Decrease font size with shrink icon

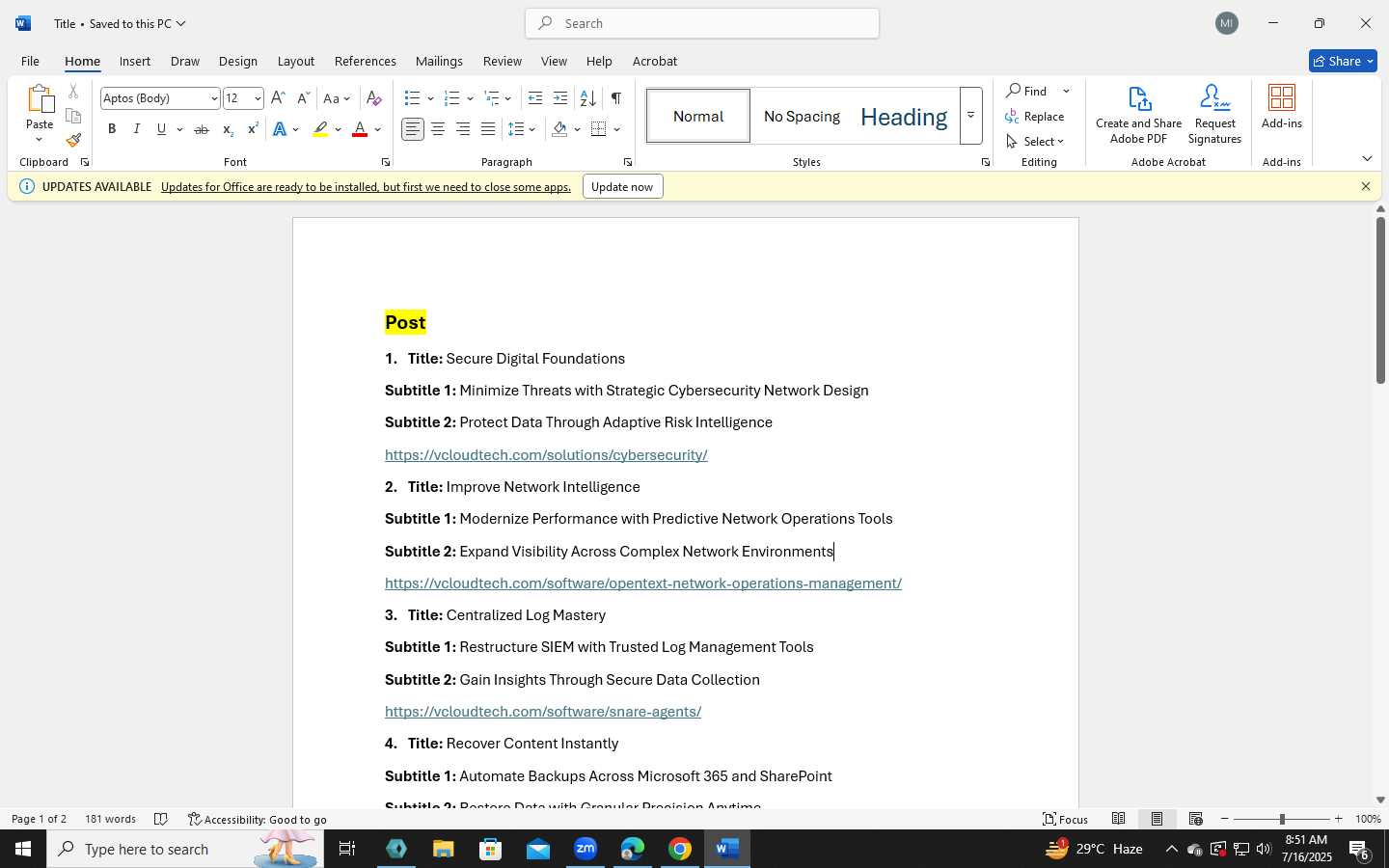click(x=303, y=98)
